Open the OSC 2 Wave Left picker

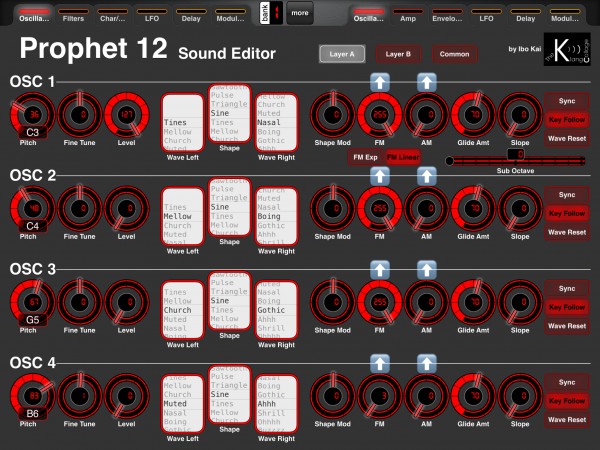coord(183,217)
